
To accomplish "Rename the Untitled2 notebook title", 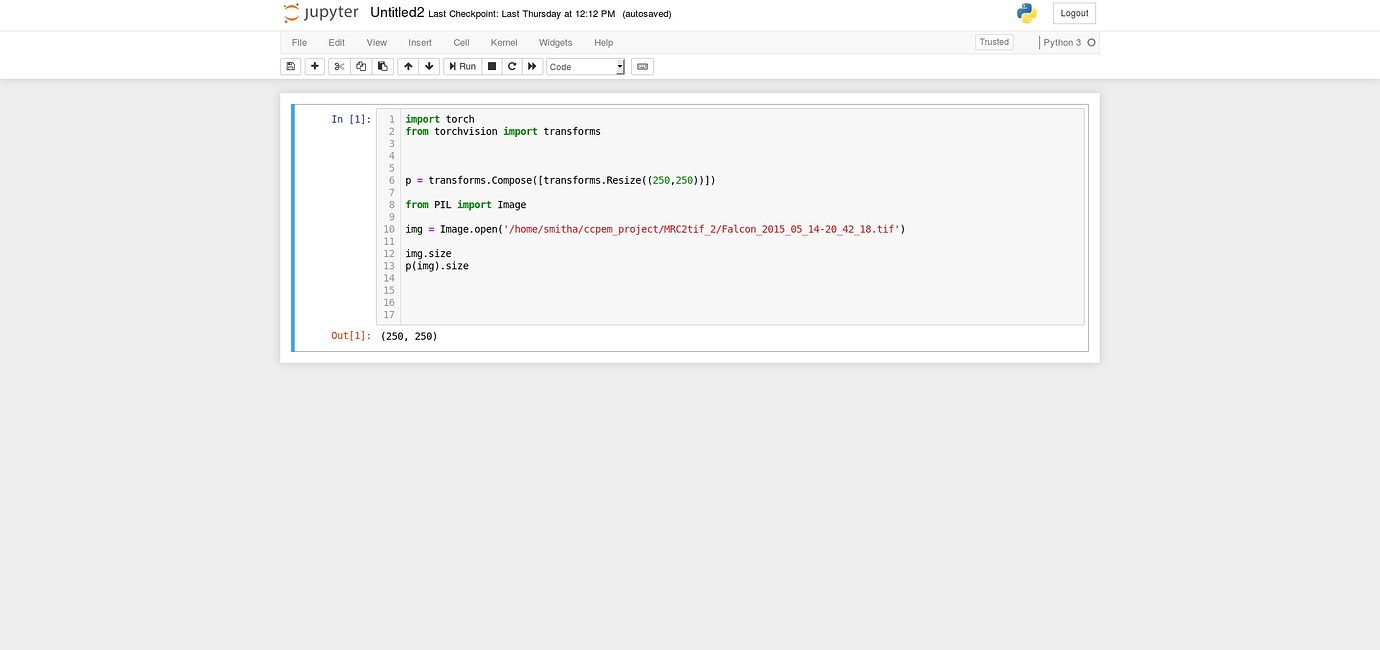I will (x=396, y=13).
